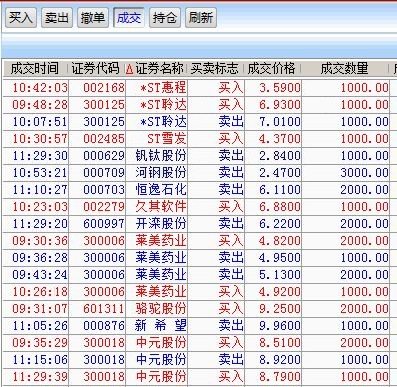Image resolution: width=397 pixels, height=387 pixels.
Task: Open the 撤单 (Cancel order) button
Action: pos(93,18)
